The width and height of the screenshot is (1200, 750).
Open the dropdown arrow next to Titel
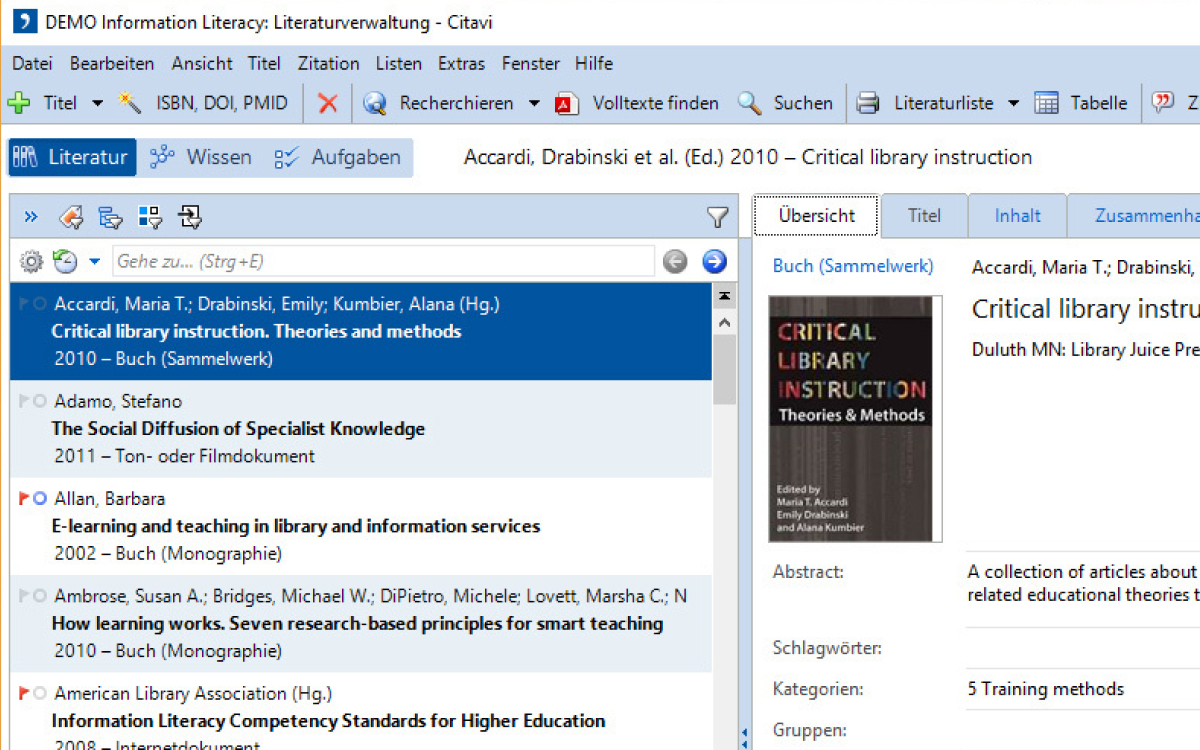(x=97, y=103)
